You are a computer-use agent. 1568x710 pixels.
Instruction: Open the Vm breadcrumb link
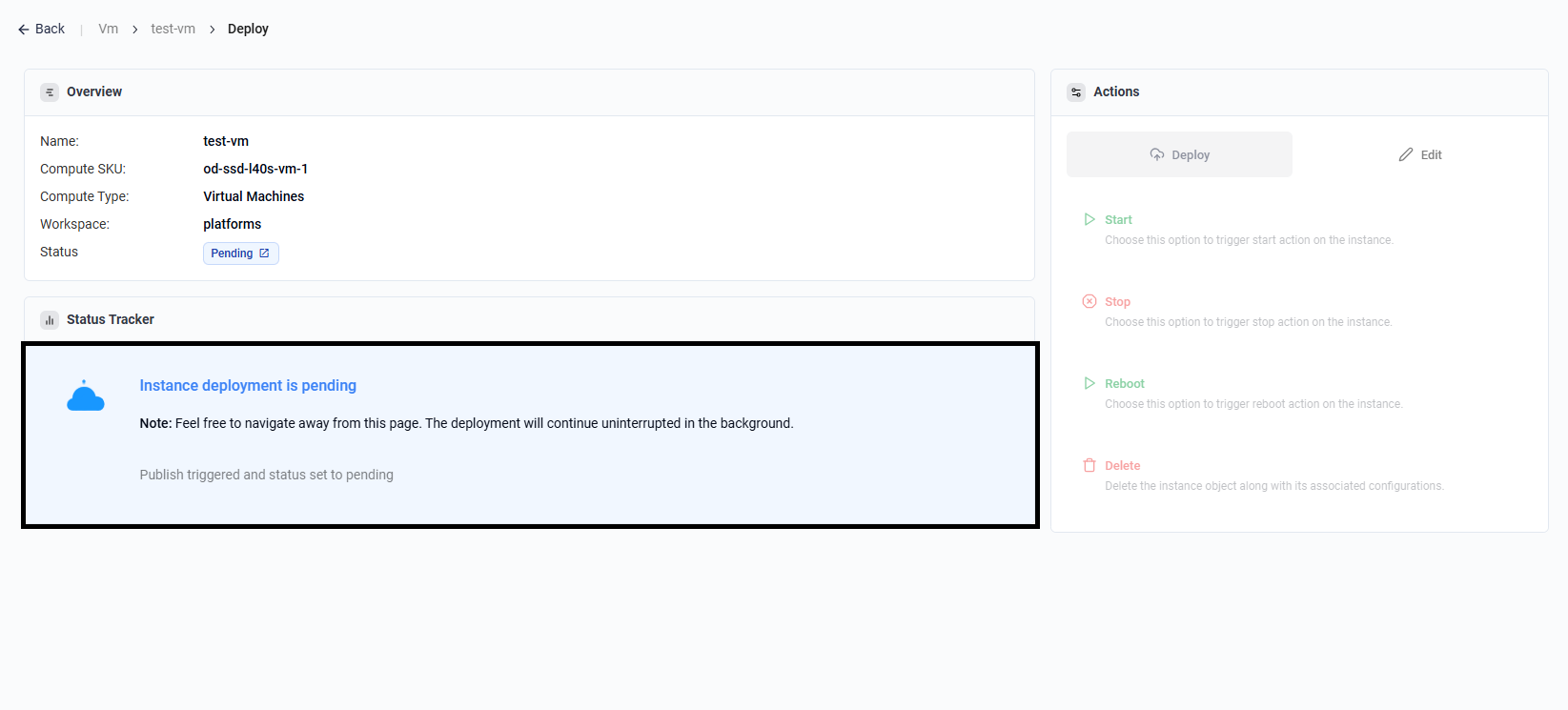tap(109, 29)
